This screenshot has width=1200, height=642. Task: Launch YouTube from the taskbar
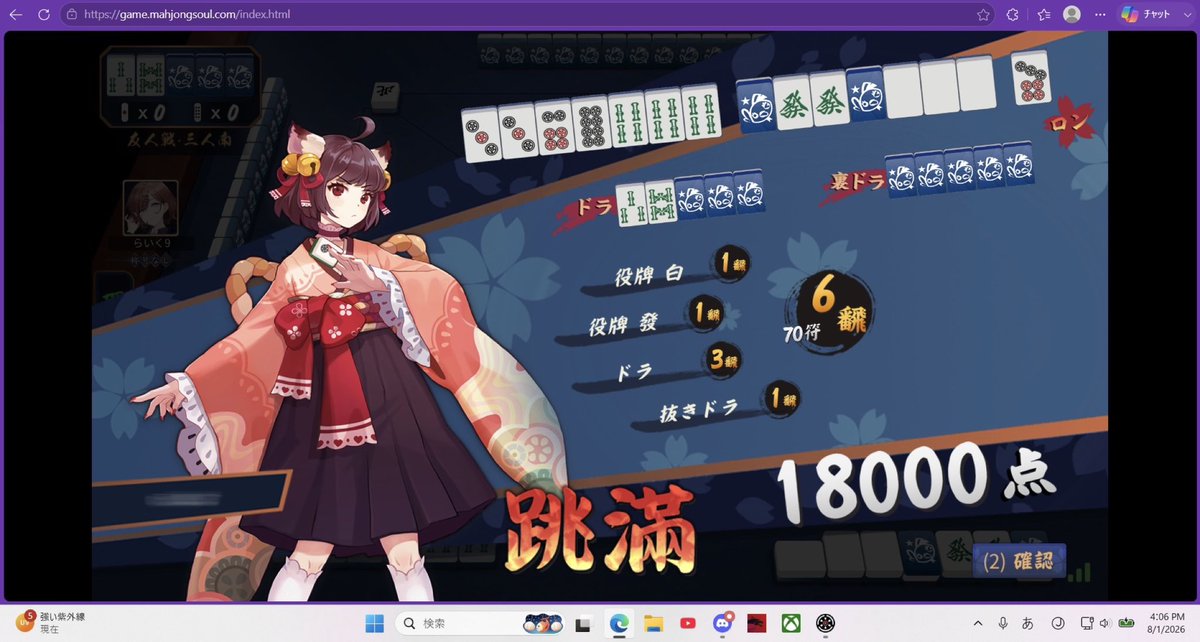(x=688, y=623)
